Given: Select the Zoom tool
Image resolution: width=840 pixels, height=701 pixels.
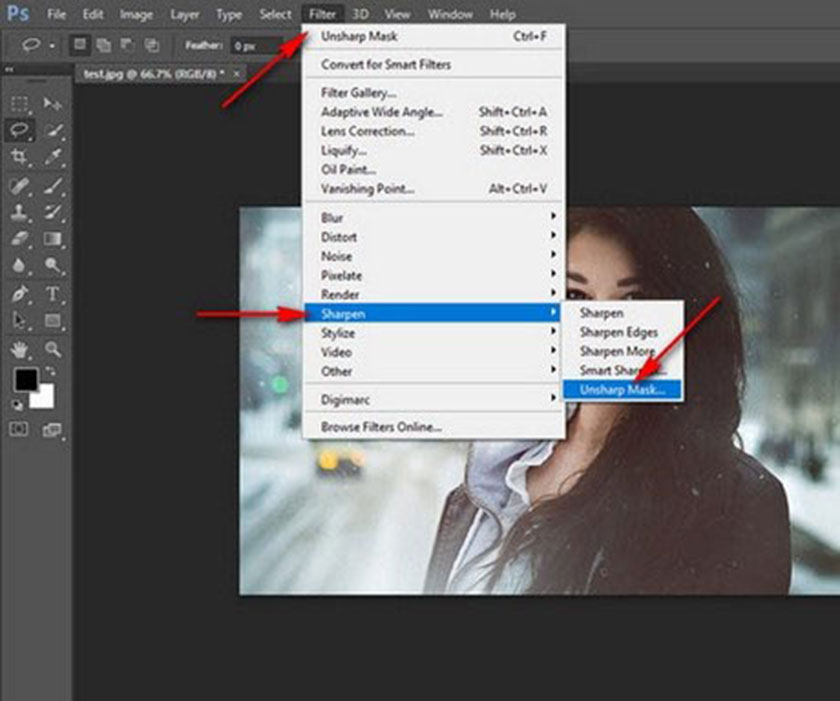Looking at the screenshot, I should tap(52, 350).
